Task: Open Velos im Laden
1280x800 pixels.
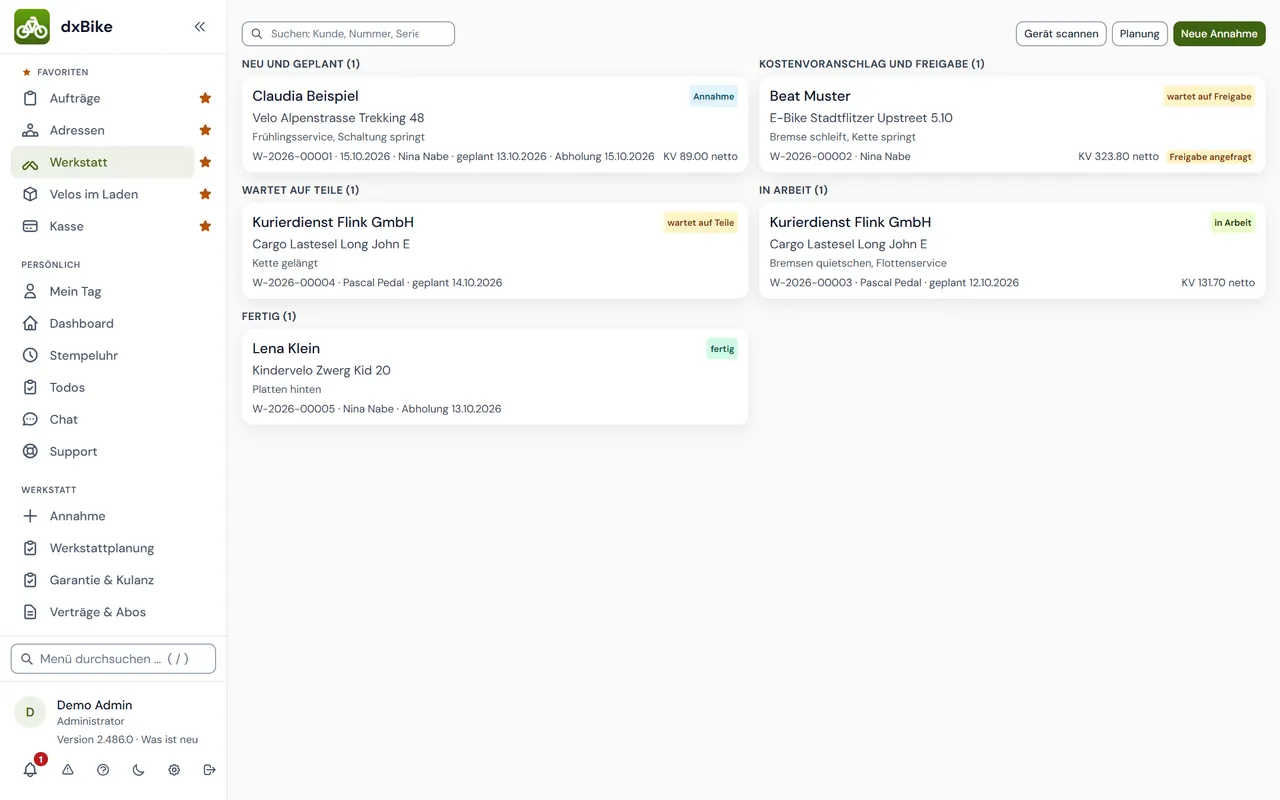Action: 103,194
